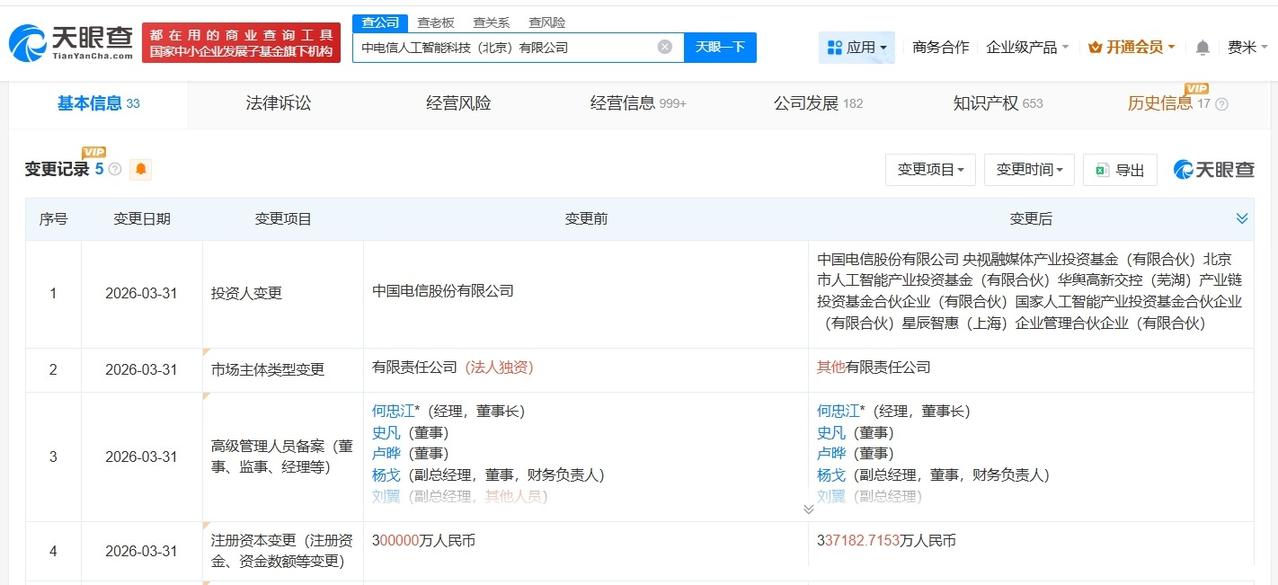Open the 变更时间 filter dropdown
This screenshot has height=585, width=1278.
click(1028, 169)
